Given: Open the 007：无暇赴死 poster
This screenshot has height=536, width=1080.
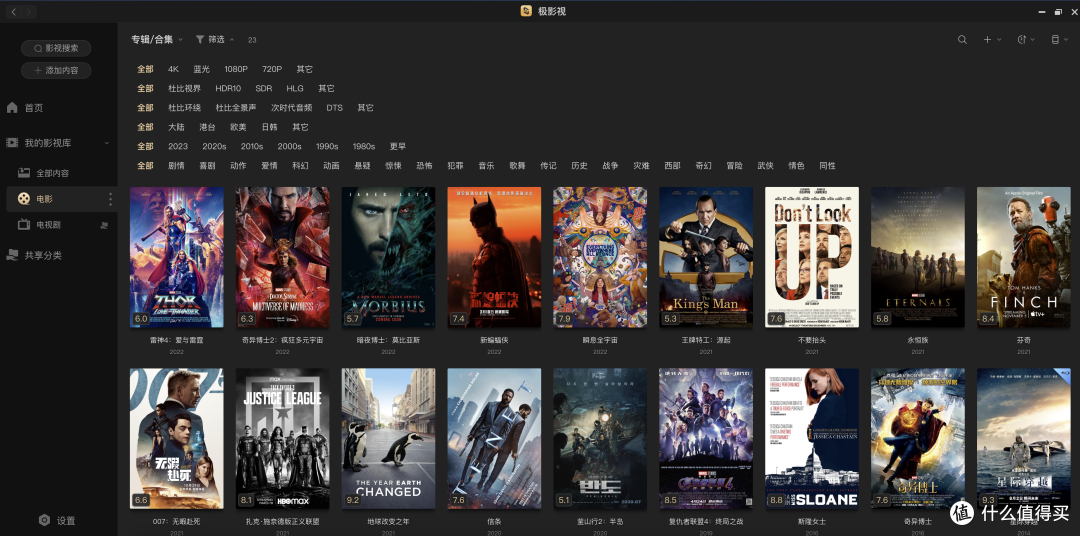Looking at the screenshot, I should tap(177, 438).
